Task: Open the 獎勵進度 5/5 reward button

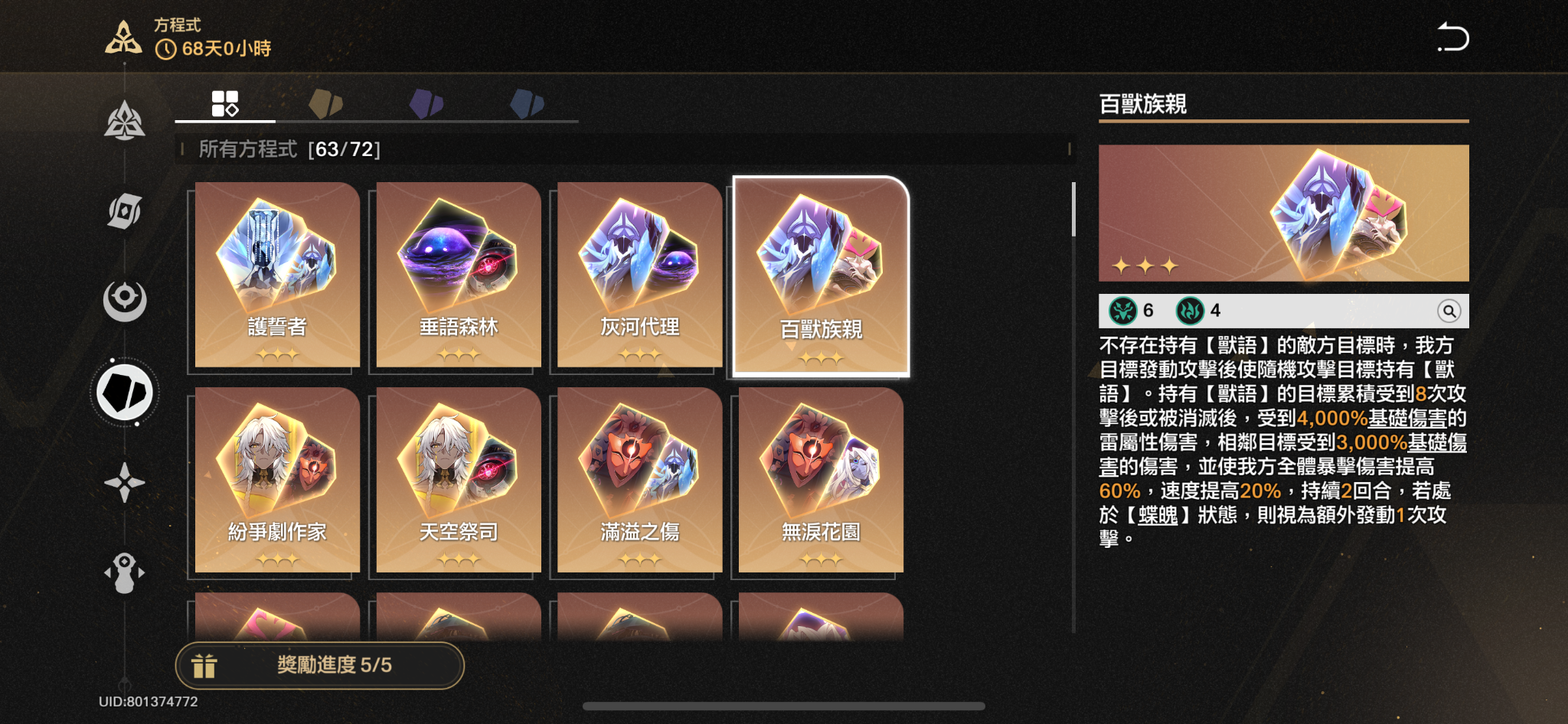Action: (319, 665)
